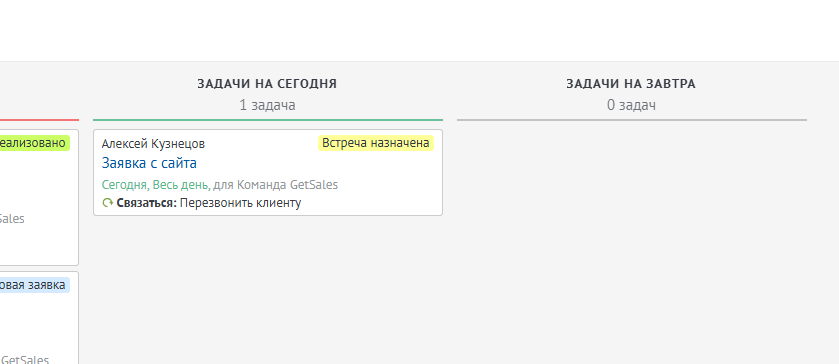Screen dimensions: 839x364
Task: Click the blue partially visible Новая заявка tag
Action: click(34, 285)
